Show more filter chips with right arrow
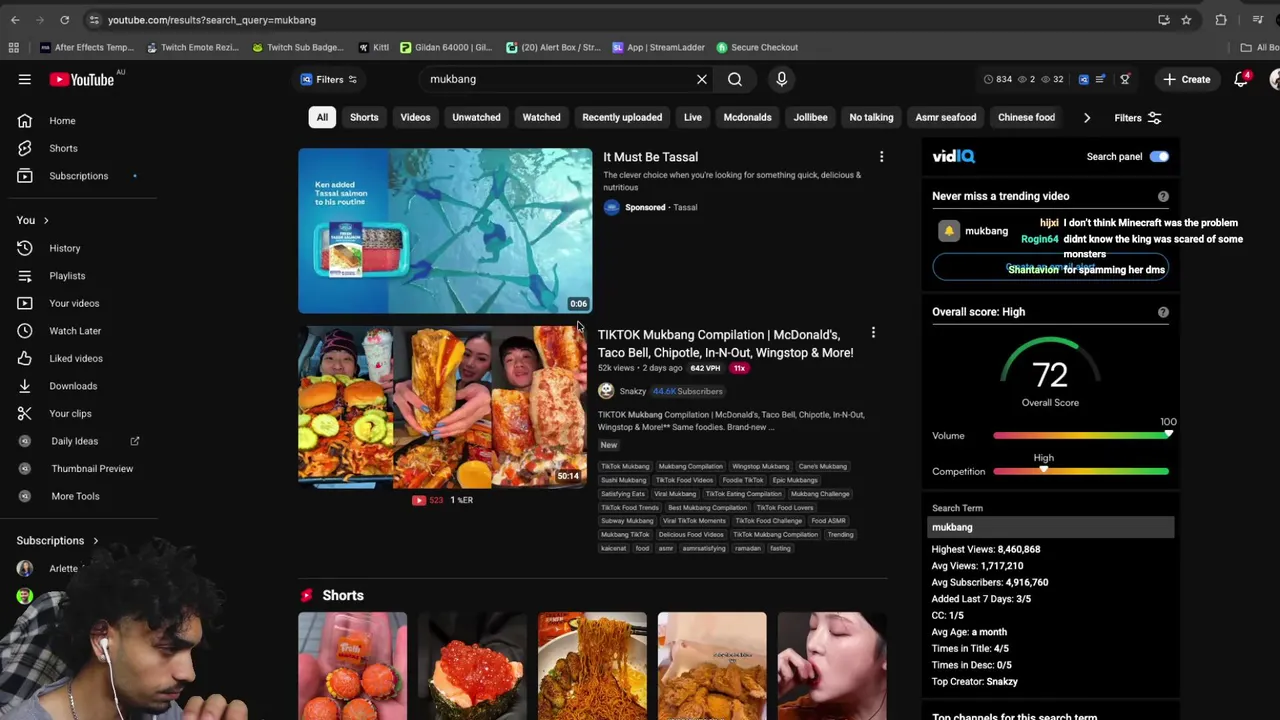The height and width of the screenshot is (720, 1280). 1087,118
